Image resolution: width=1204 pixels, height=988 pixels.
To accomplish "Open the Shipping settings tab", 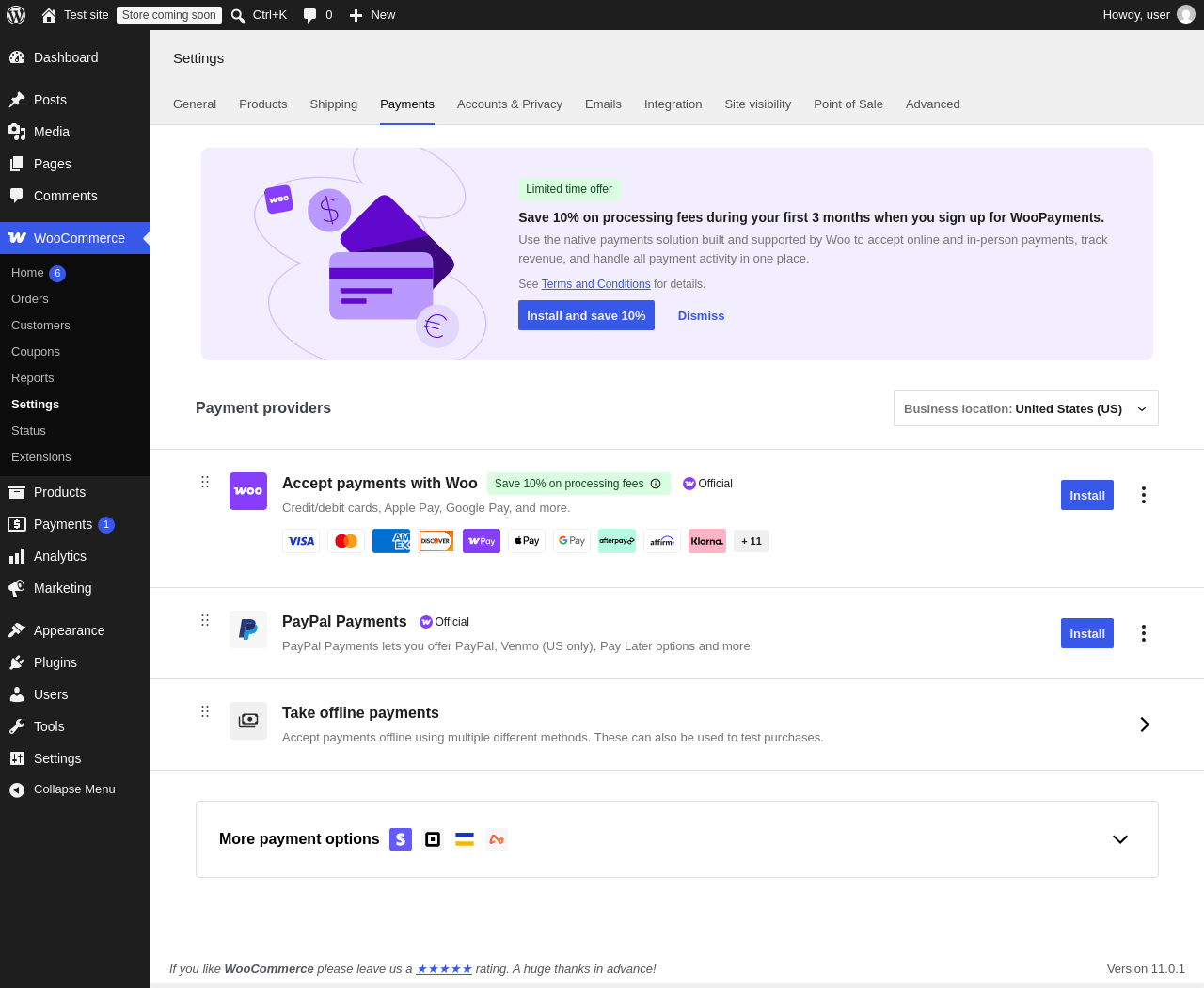I will 334,104.
